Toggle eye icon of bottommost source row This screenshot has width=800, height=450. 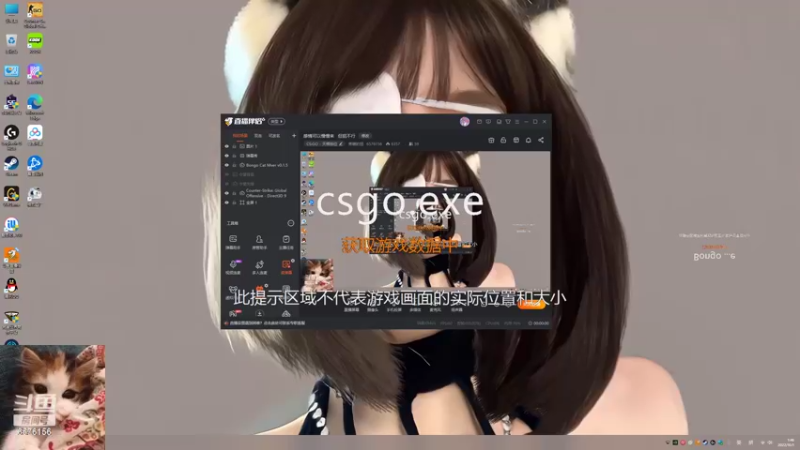pos(227,203)
